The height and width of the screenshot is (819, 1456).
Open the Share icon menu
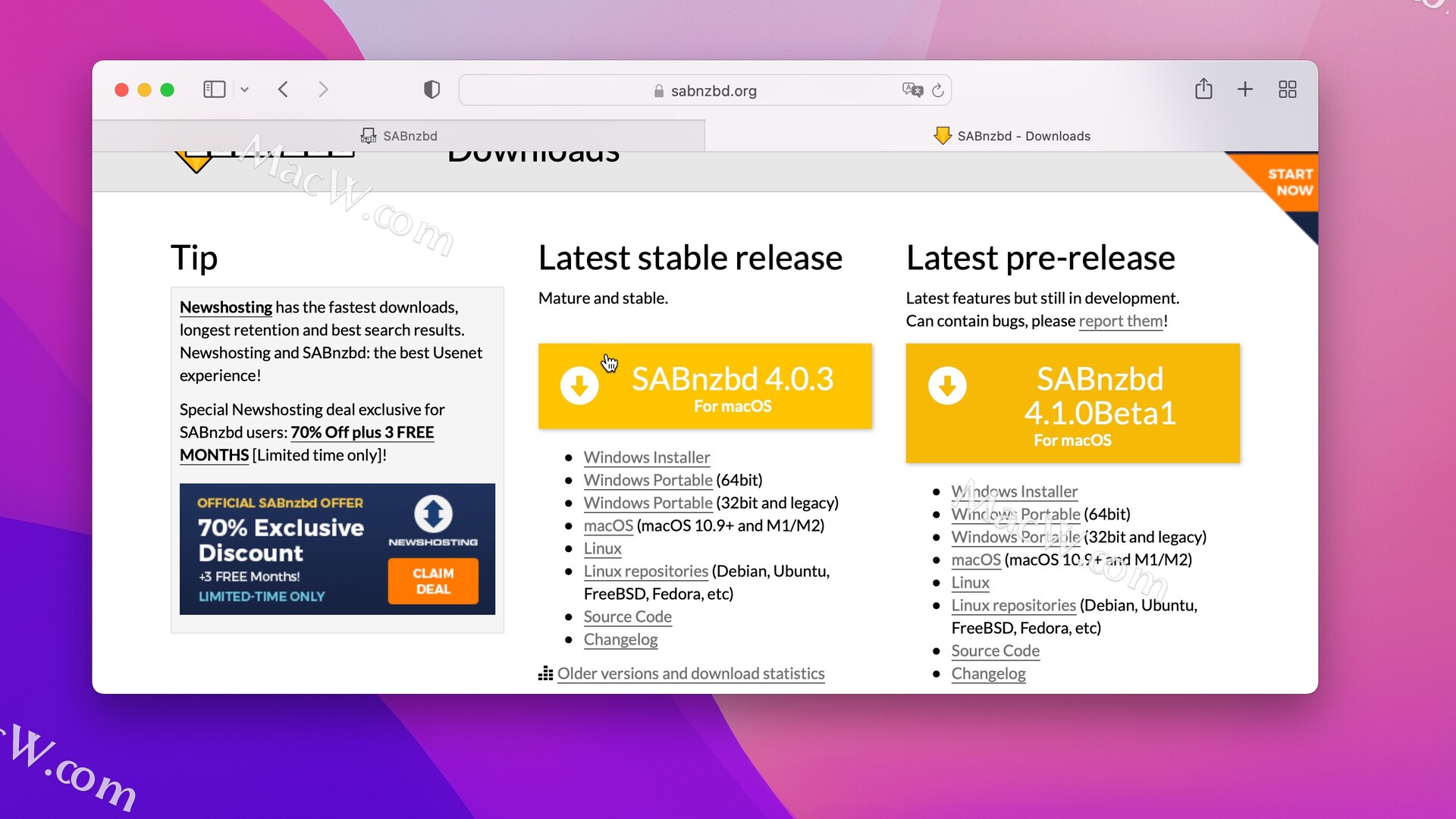(x=1203, y=89)
